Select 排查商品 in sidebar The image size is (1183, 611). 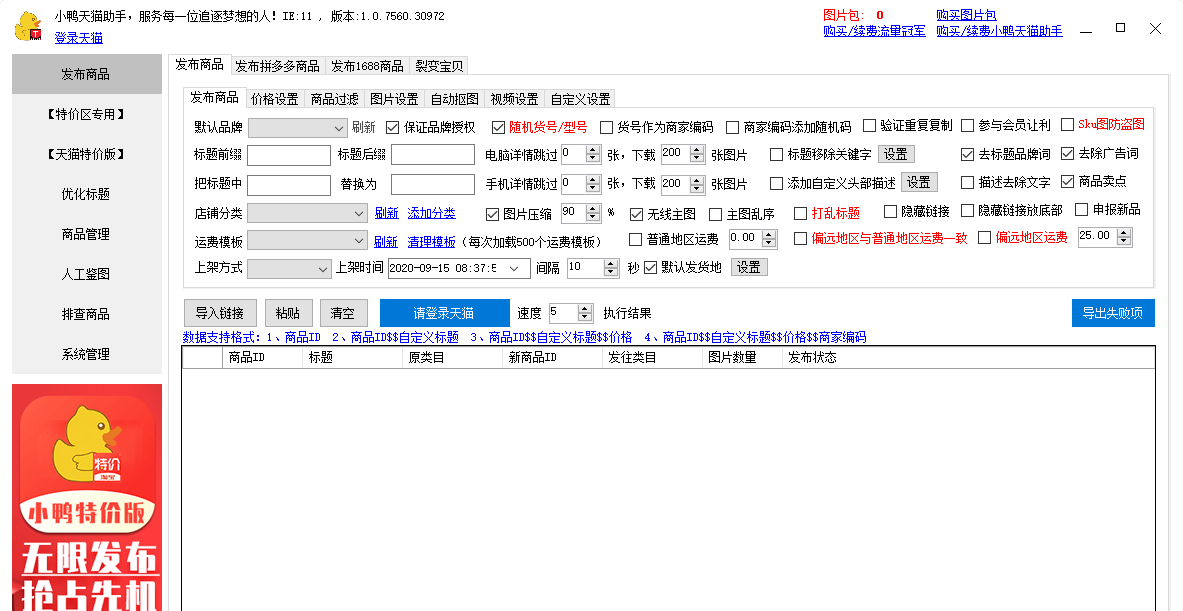tap(87, 314)
